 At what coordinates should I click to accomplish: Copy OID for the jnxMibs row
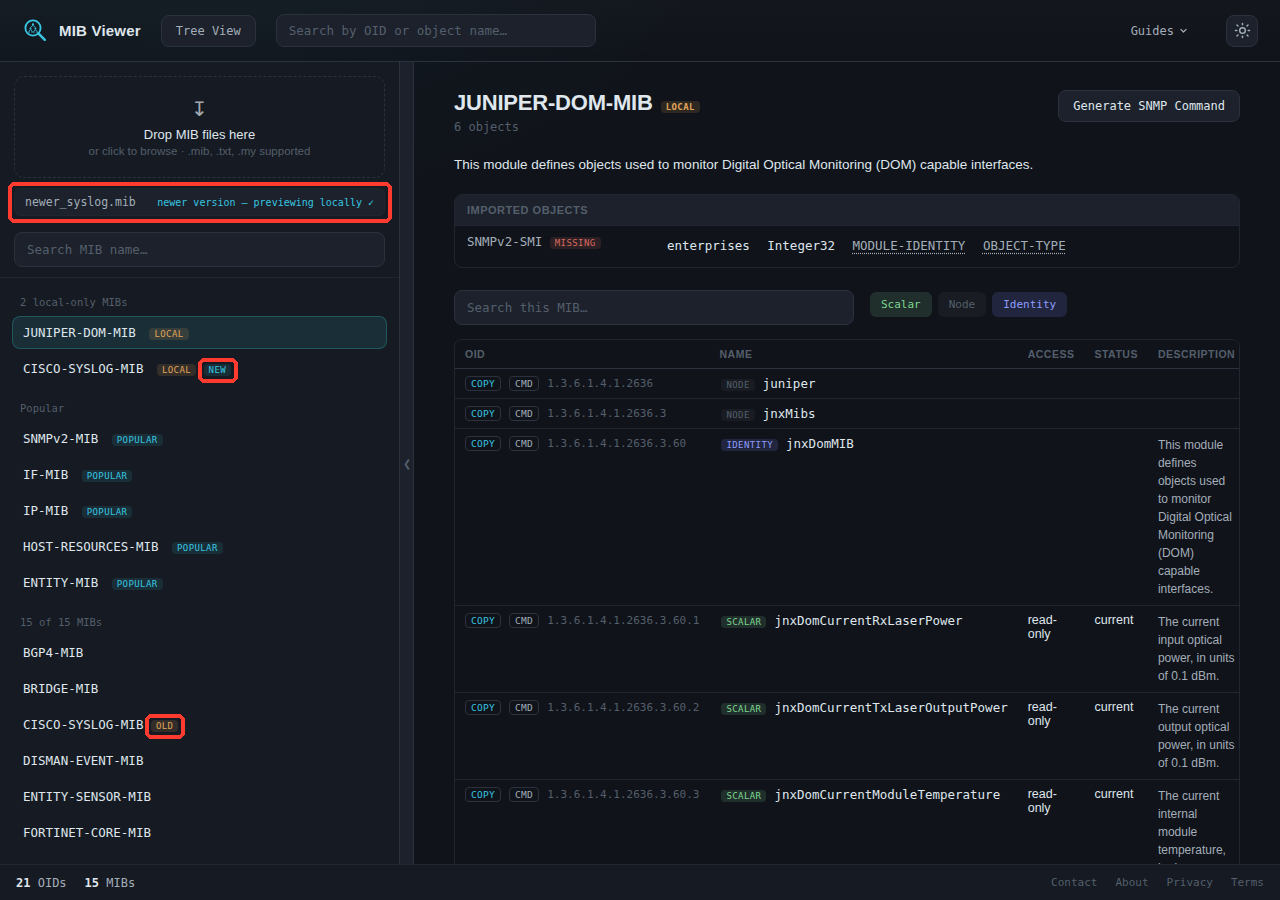point(483,413)
